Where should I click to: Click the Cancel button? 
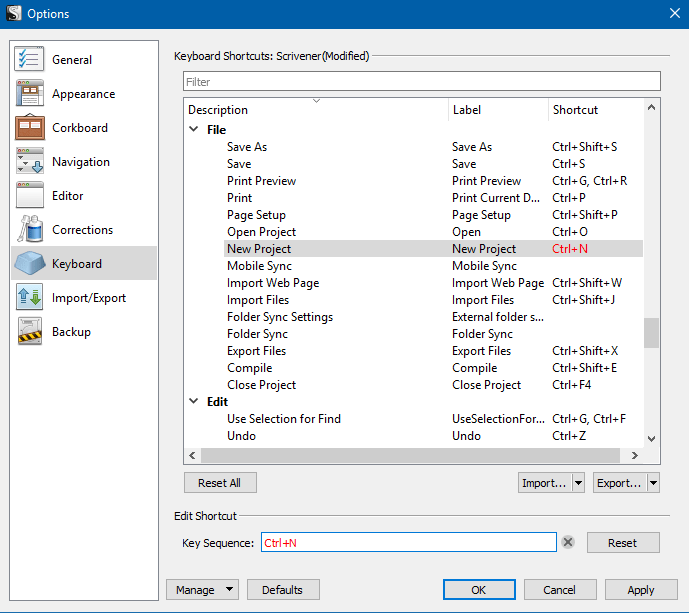(x=560, y=589)
